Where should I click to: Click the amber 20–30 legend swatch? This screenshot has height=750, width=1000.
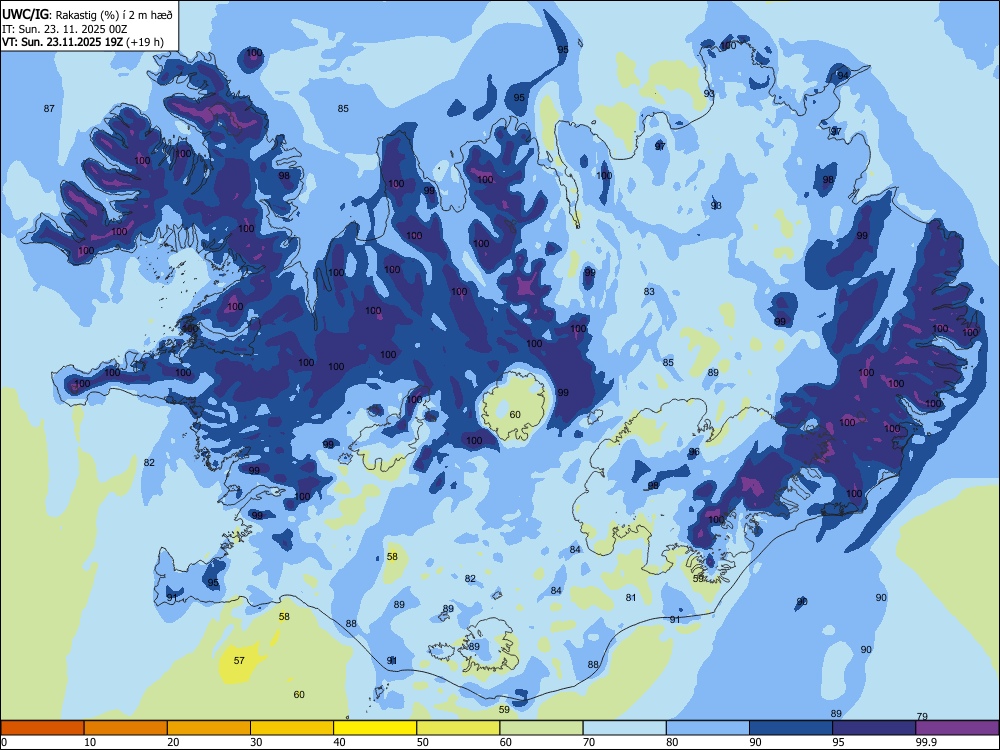209,728
